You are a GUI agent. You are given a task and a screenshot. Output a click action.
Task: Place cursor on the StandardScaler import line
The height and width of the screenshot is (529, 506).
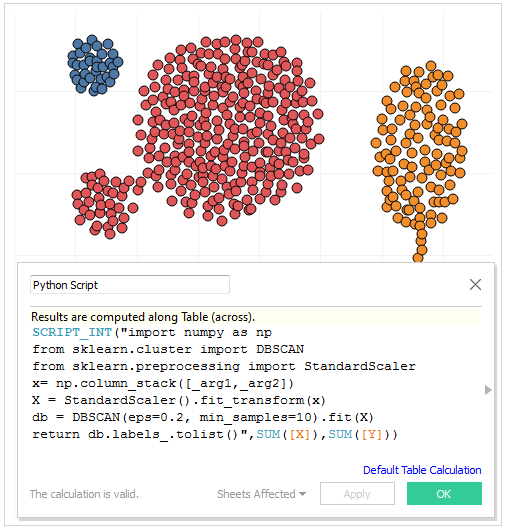click(224, 366)
